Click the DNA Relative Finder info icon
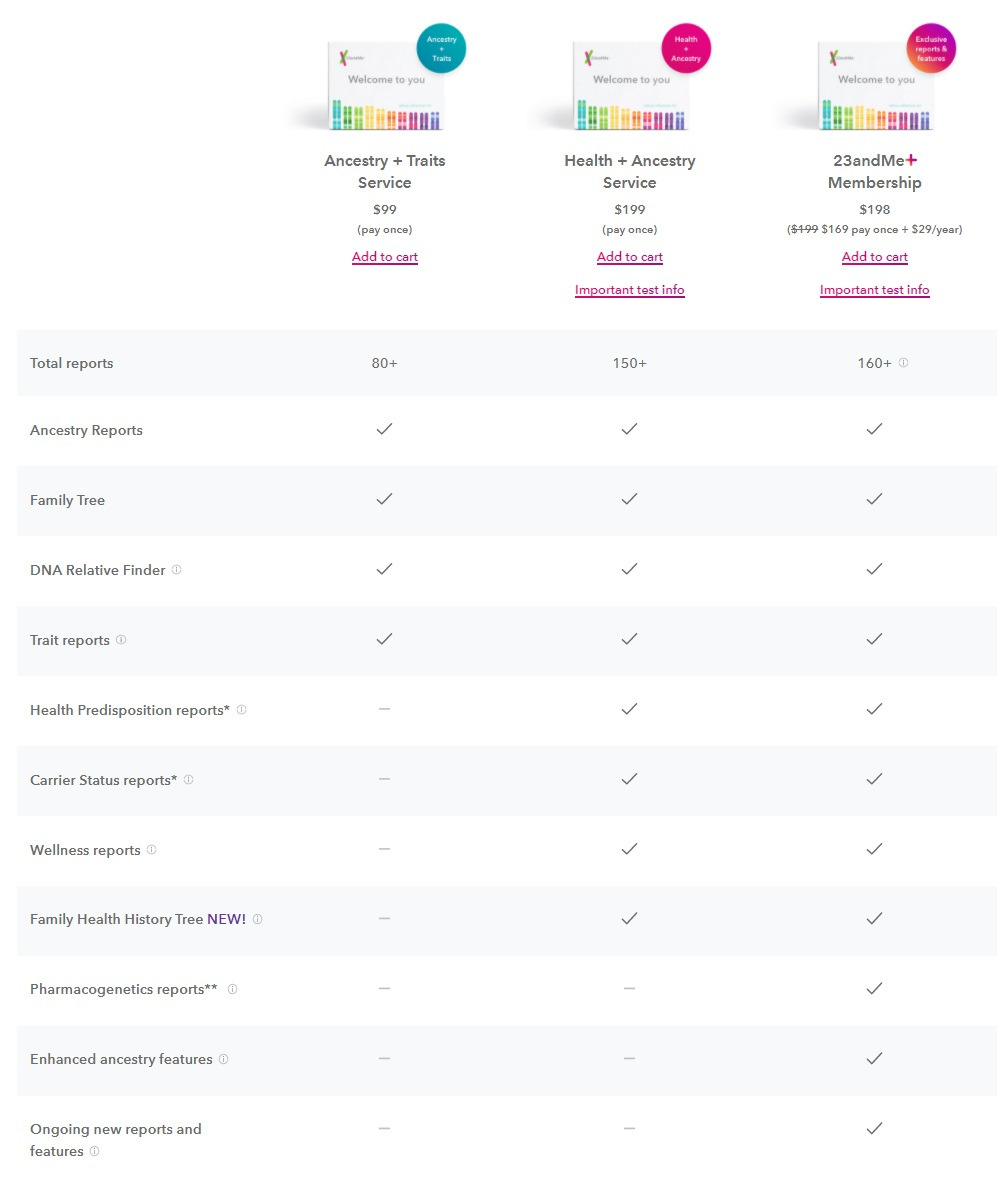This screenshot has width=1002, height=1180. click(x=176, y=569)
